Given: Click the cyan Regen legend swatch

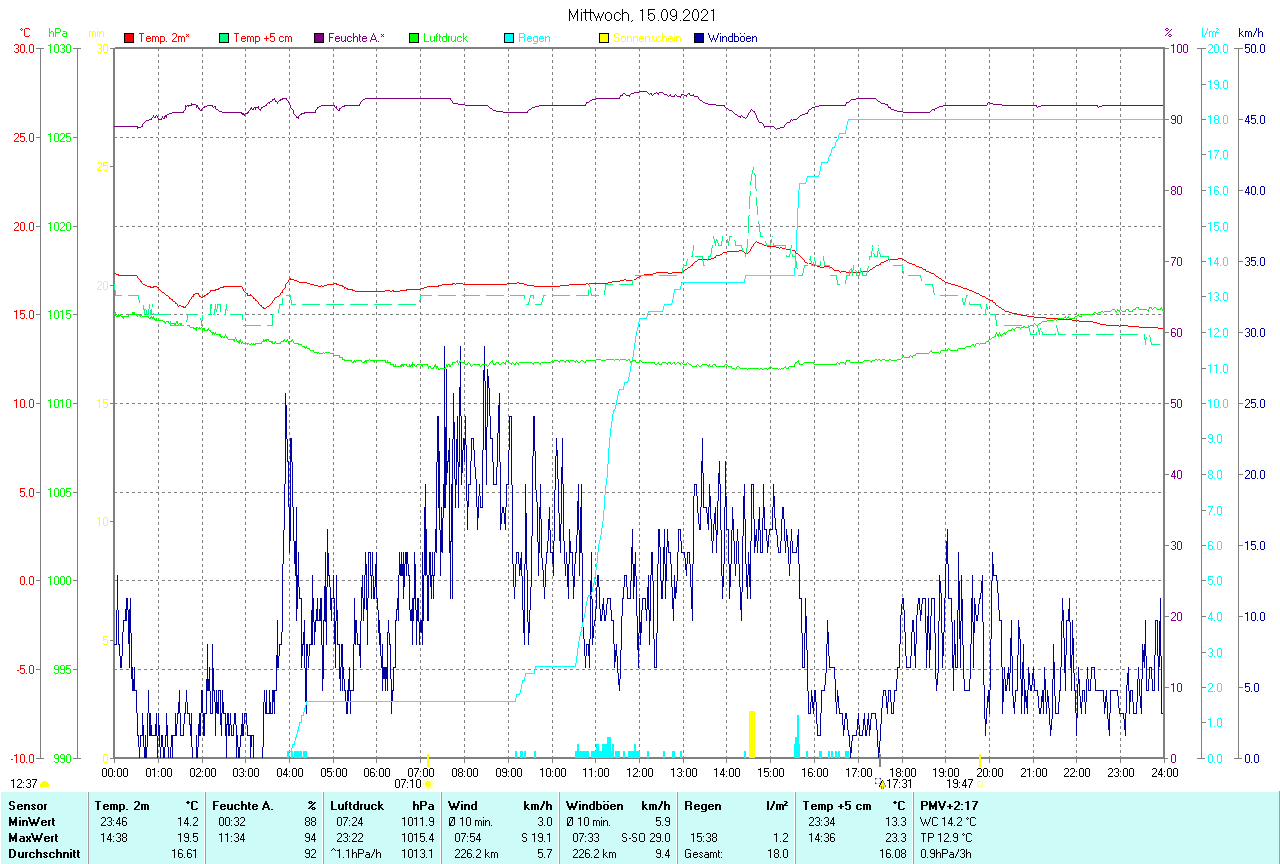Looking at the screenshot, I should 509,38.
